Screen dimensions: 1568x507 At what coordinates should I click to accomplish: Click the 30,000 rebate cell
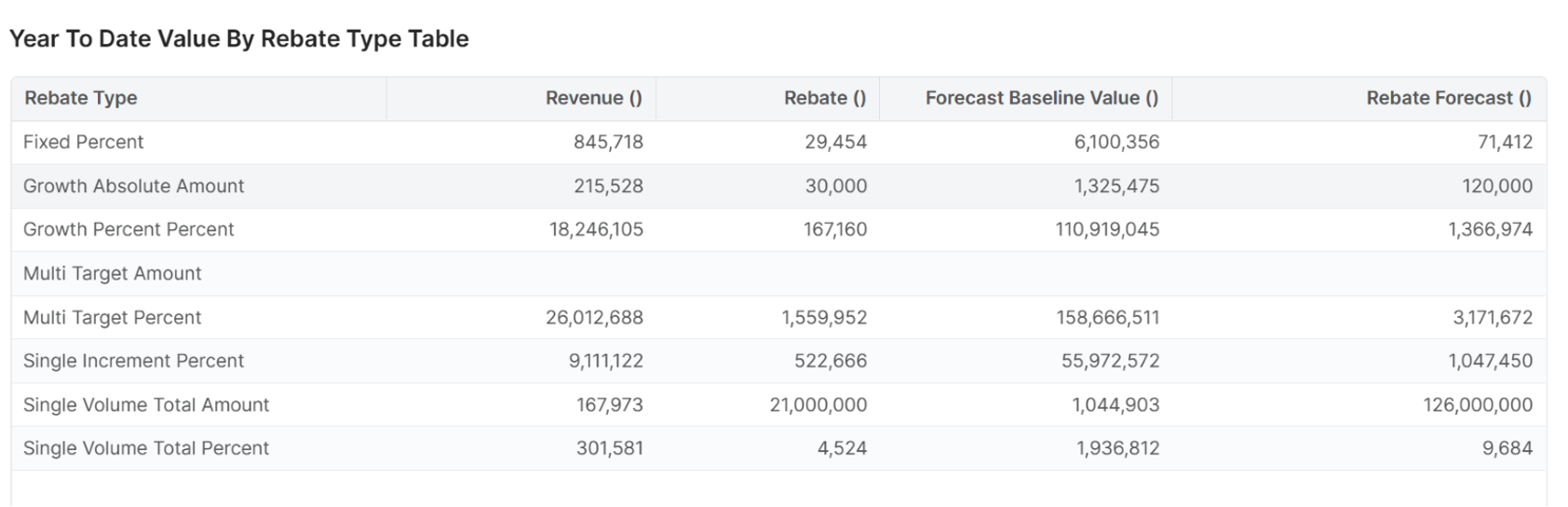(835, 185)
